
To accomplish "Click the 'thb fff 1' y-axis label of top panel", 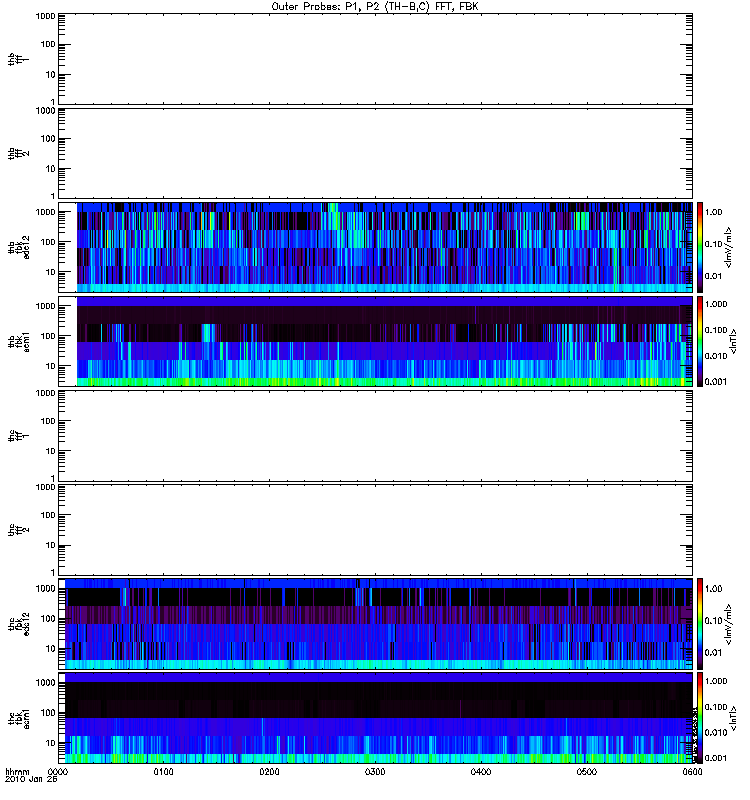I will 19,59.
